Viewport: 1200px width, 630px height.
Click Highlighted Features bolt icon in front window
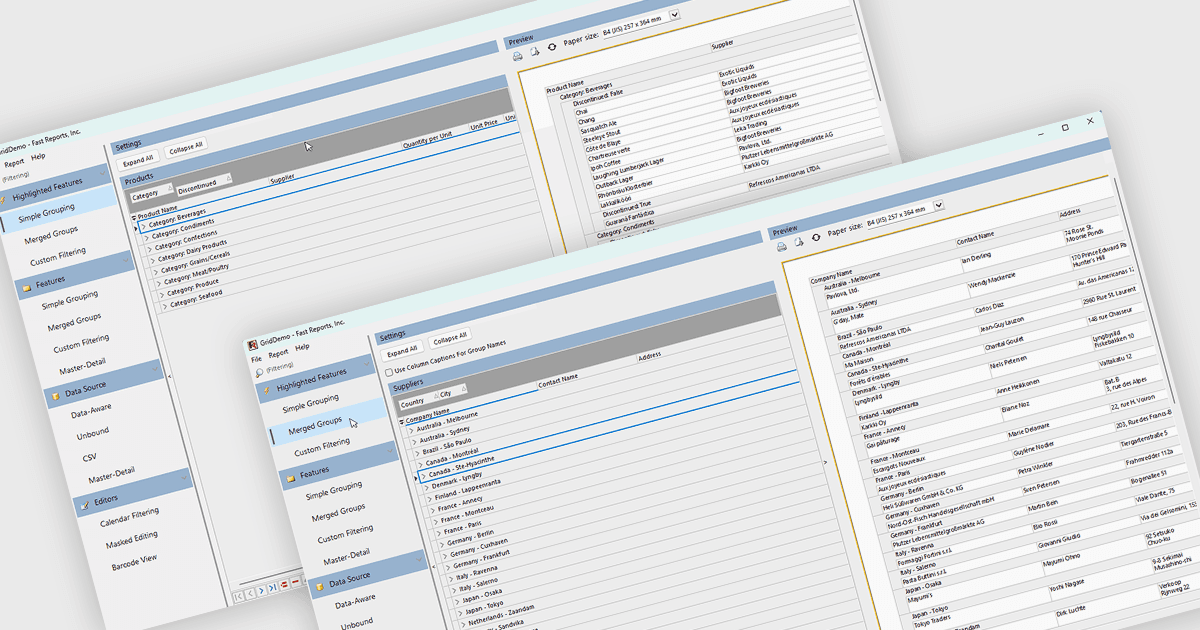[x=265, y=391]
